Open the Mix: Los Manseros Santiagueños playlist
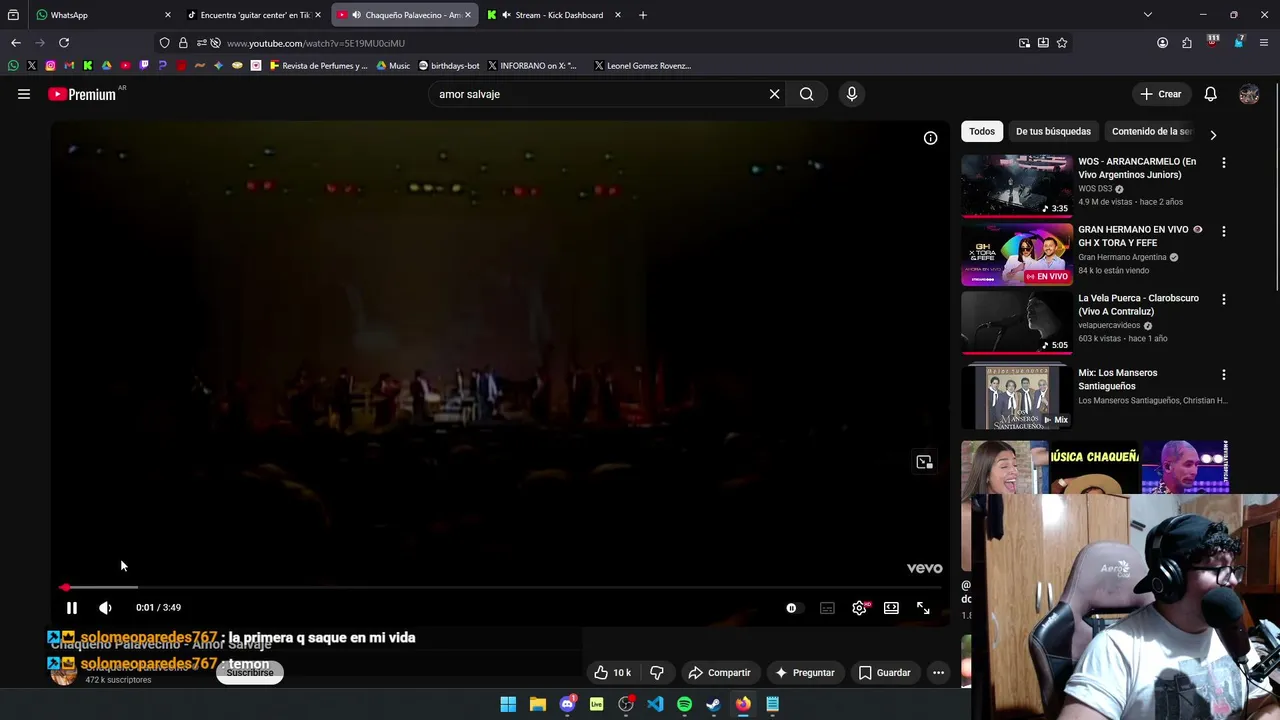 [1017, 397]
